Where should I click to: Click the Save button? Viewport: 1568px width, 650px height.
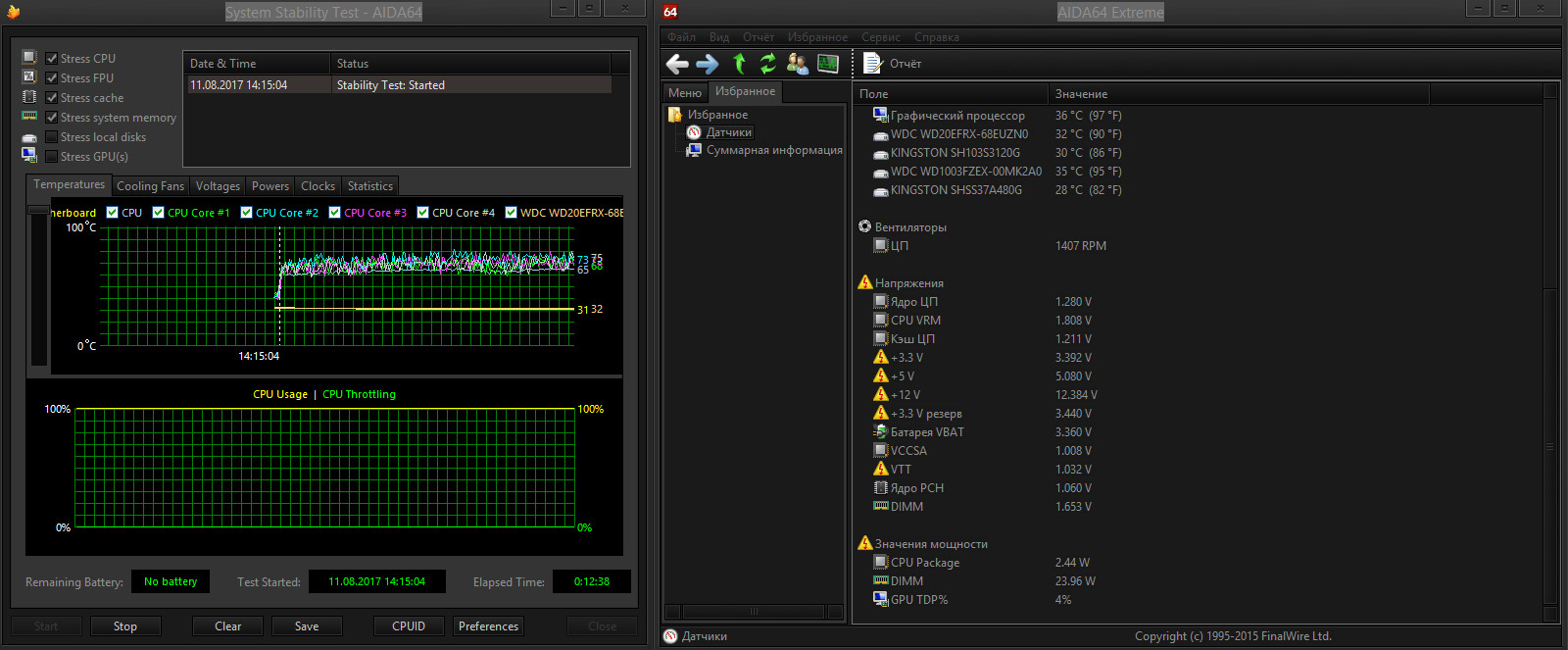tap(307, 625)
